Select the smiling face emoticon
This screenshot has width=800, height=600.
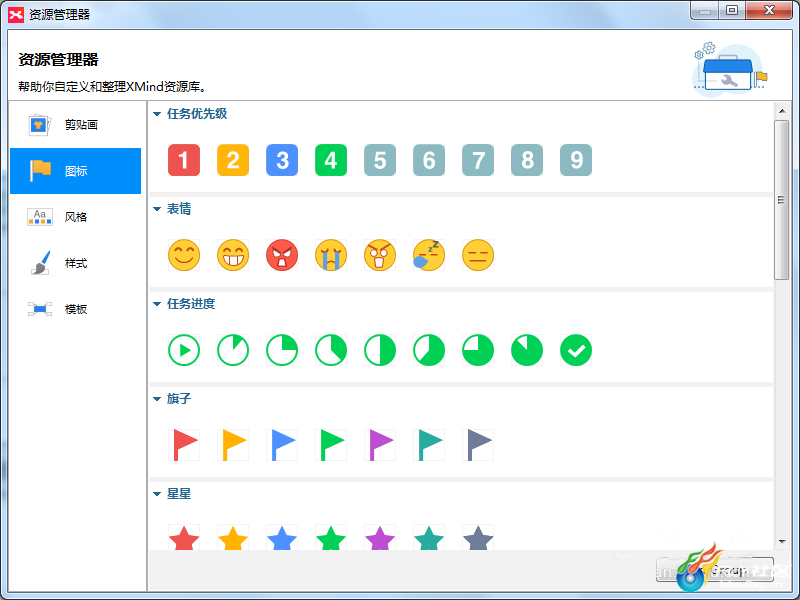pyautogui.click(x=184, y=255)
